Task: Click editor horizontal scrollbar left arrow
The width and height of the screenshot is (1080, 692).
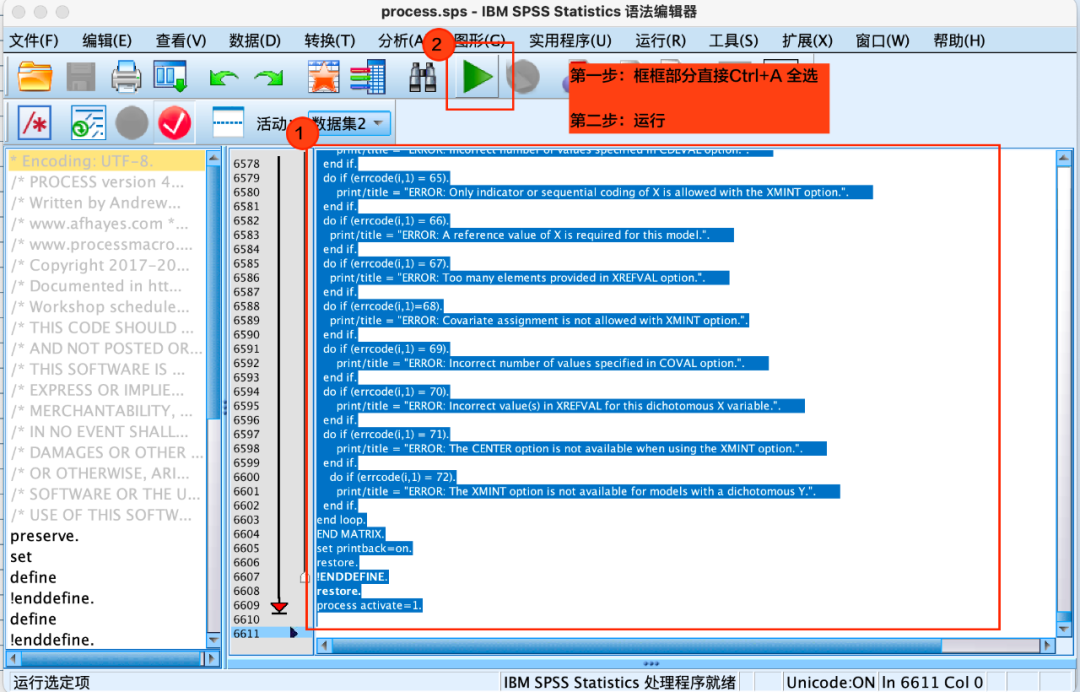Action: click(324, 646)
